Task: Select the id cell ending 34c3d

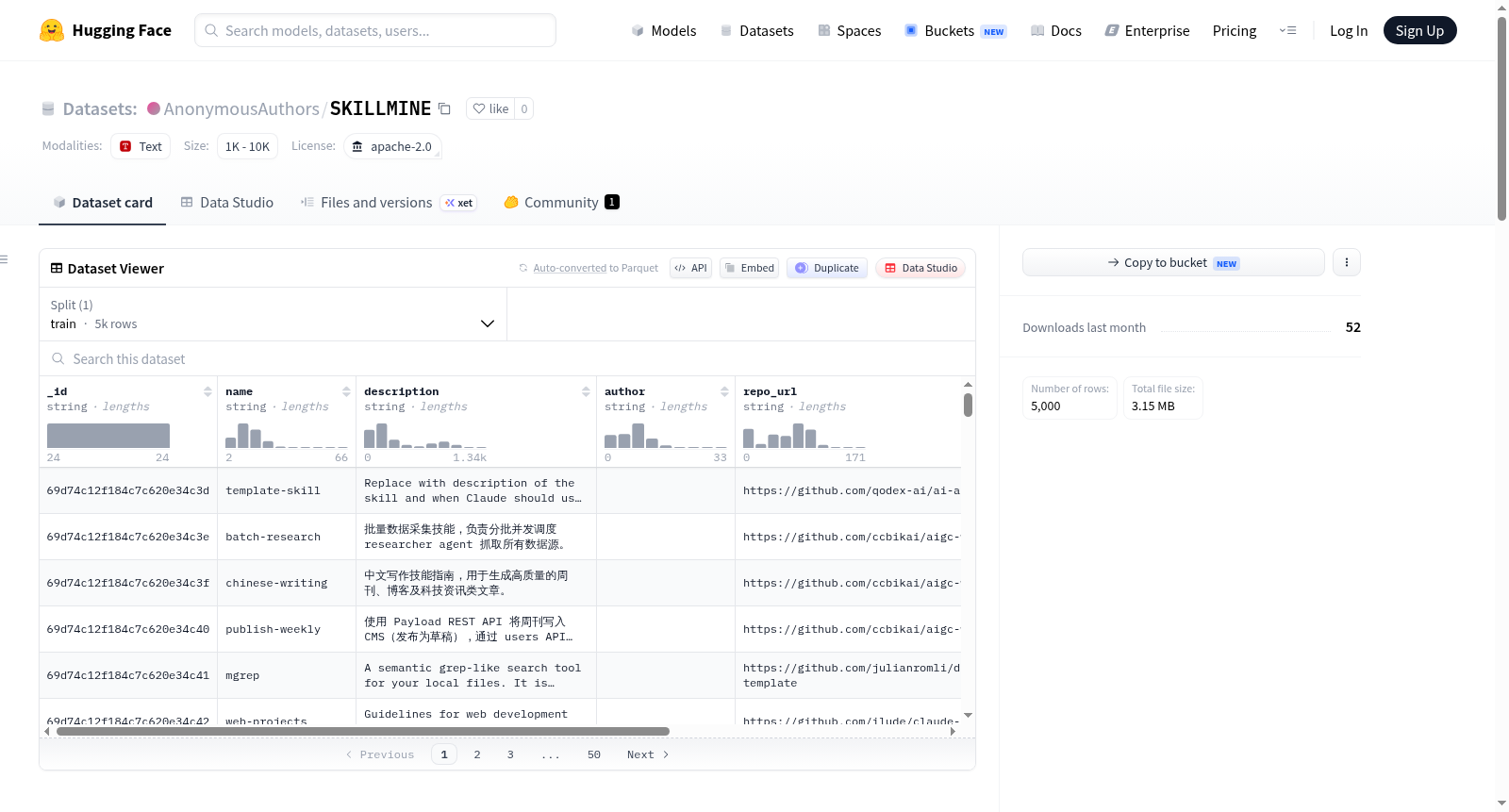Action: 128,490
